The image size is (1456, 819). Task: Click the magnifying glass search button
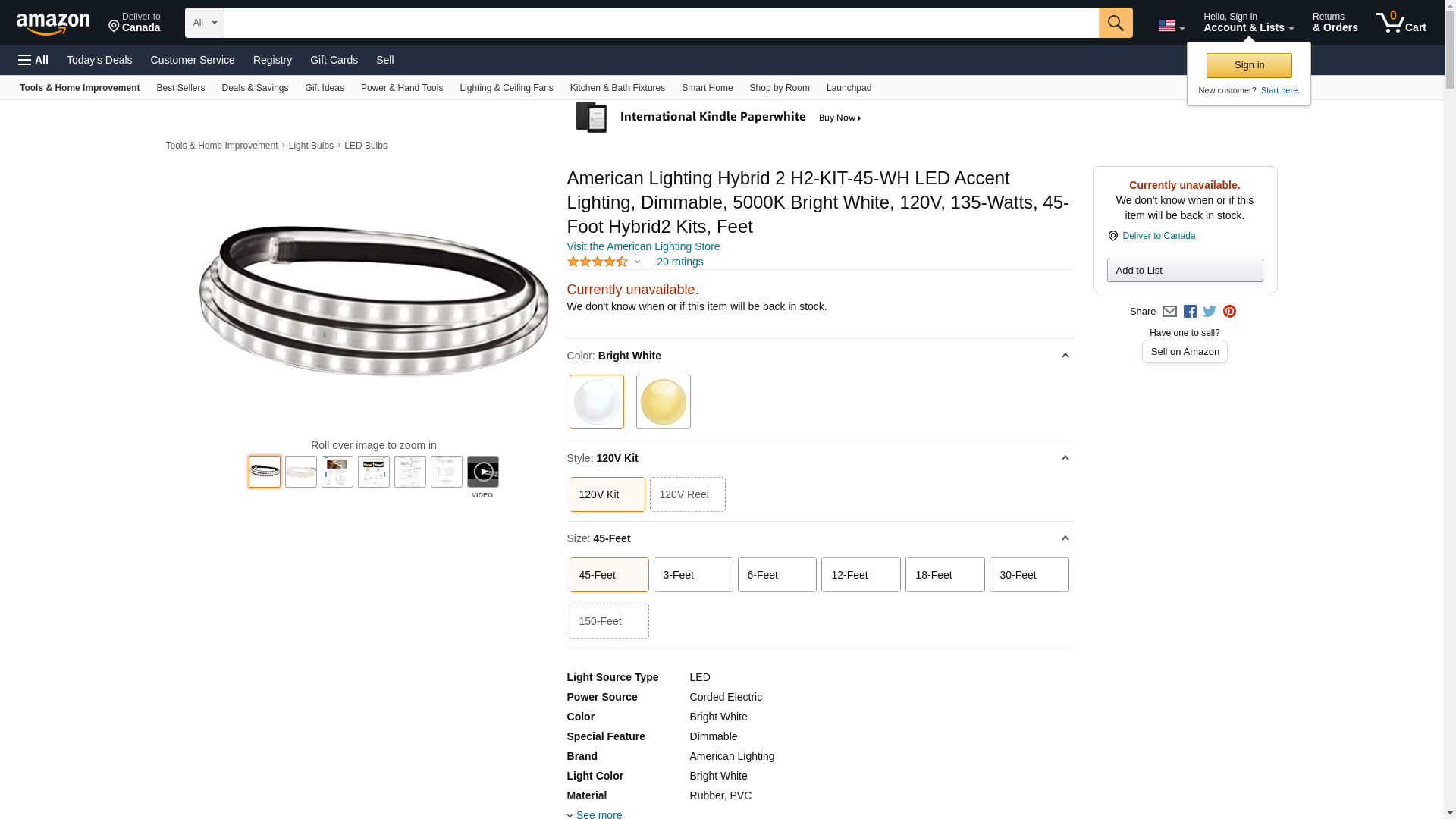tap(1115, 23)
